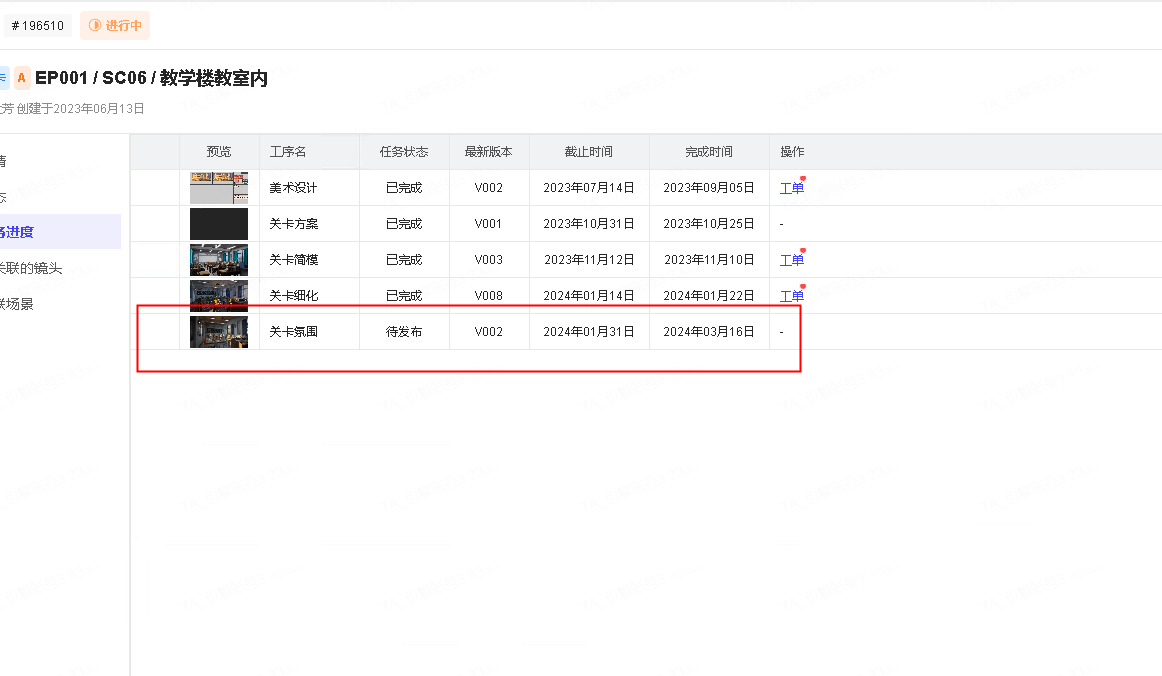Switch to the 关联的镜头 sidebar tab
This screenshot has height=676, width=1162.
click(32, 268)
